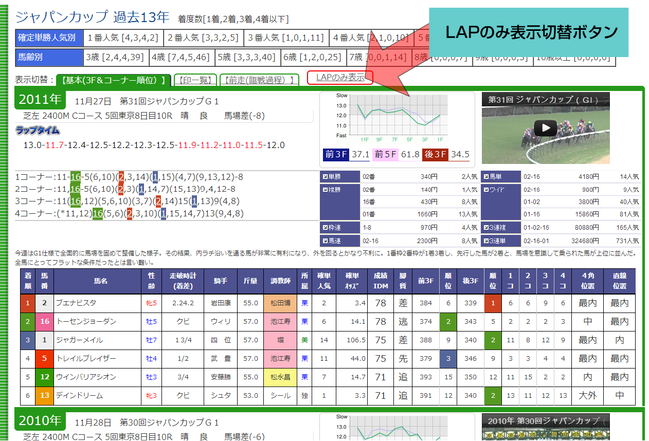Click the 5歳 [3,3,3,40] cell
The width and height of the screenshot is (649, 441).
click(x=247, y=57)
